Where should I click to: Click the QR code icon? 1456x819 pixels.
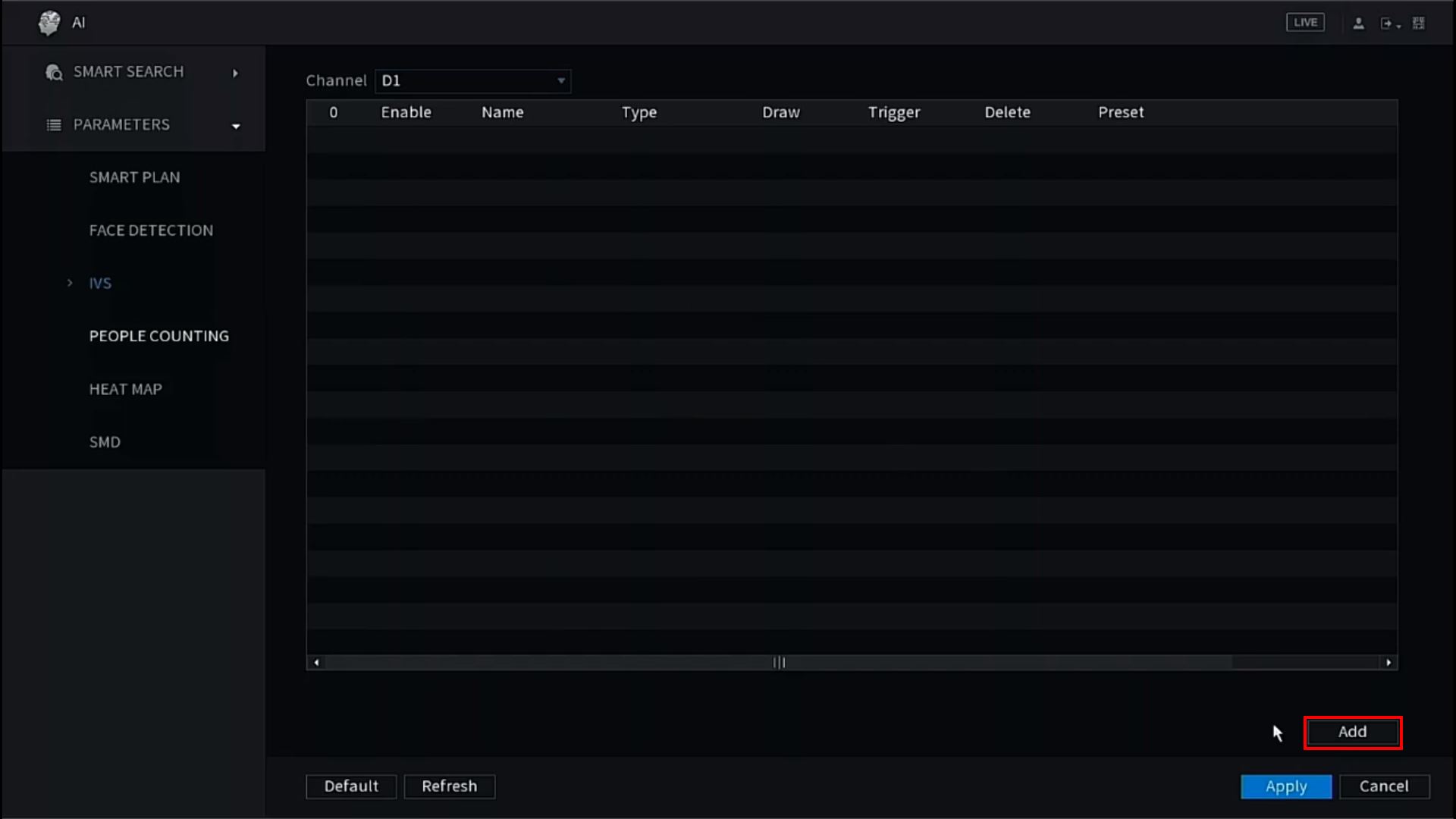[x=1418, y=24]
